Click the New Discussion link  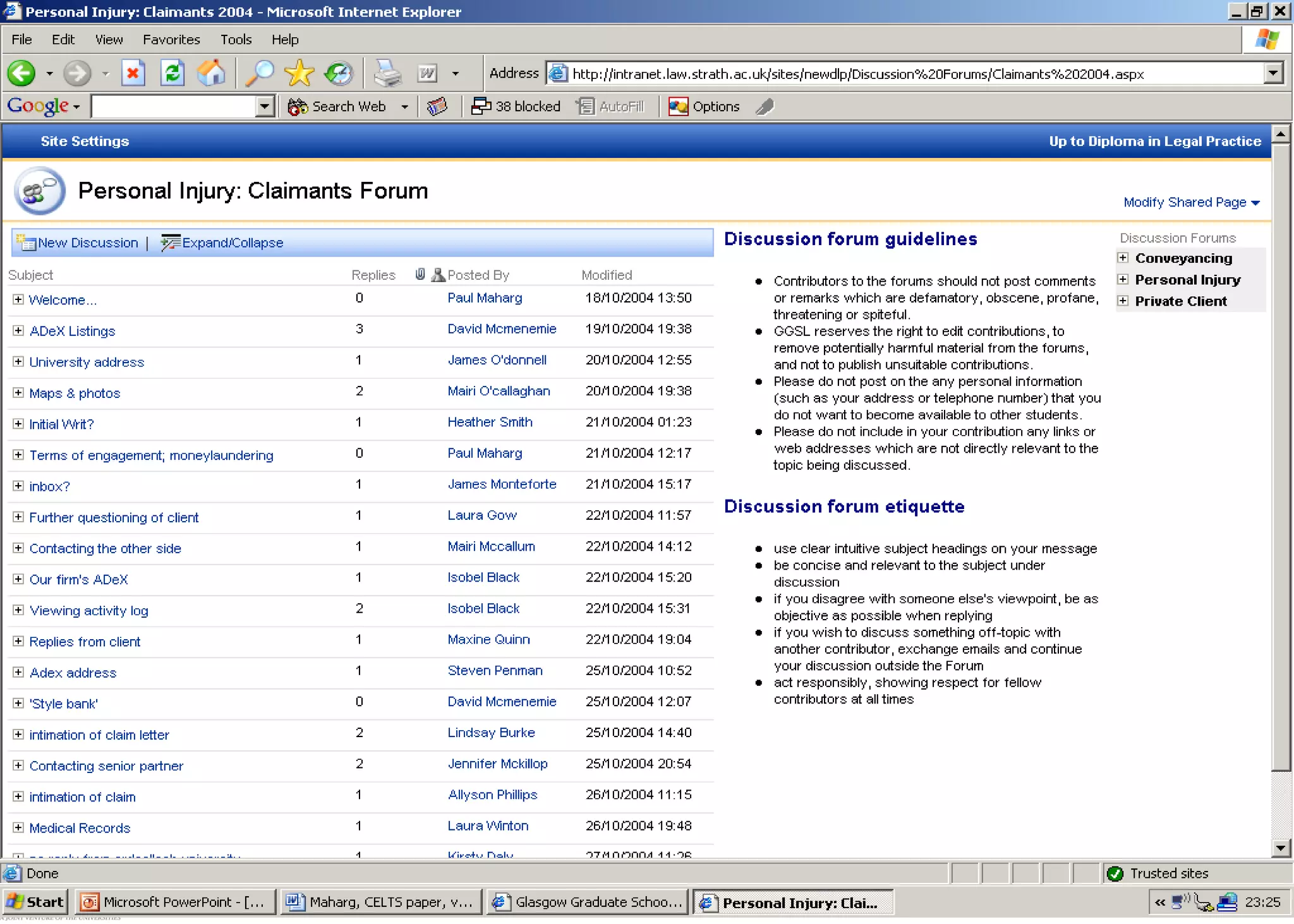tap(87, 243)
